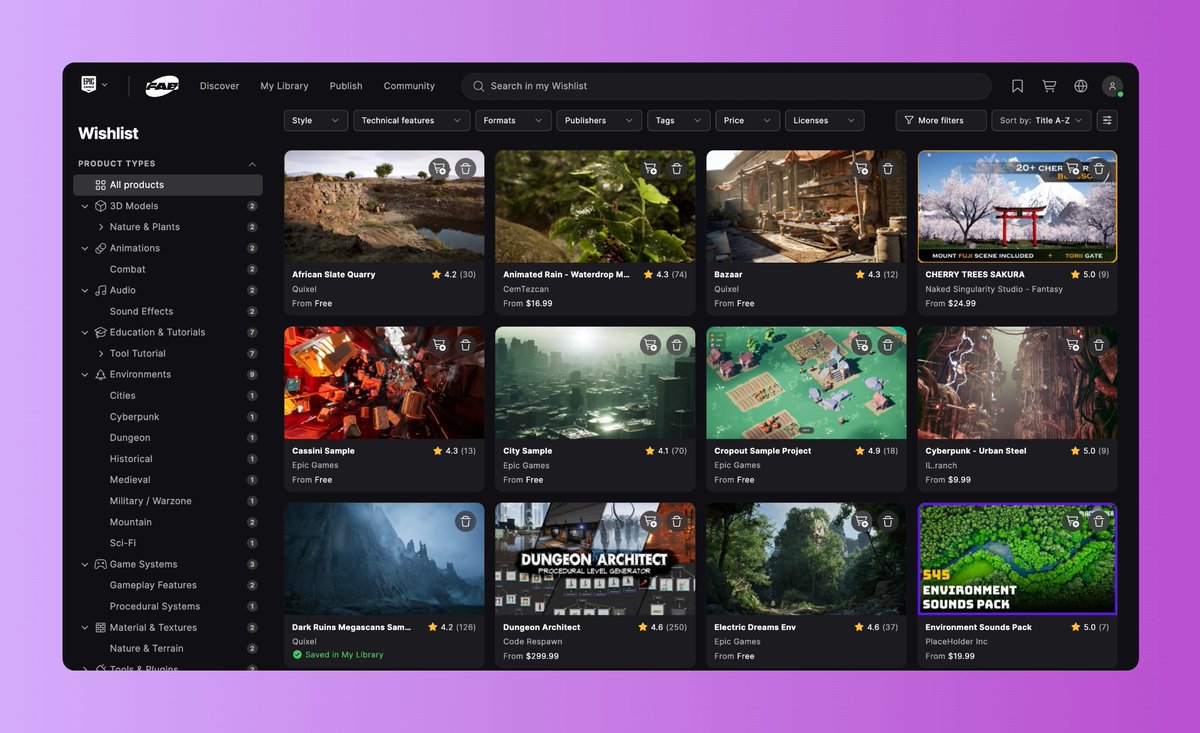This screenshot has height=733, width=1200.
Task: Remove Cassini Sample from wishlist
Action: 465,344
